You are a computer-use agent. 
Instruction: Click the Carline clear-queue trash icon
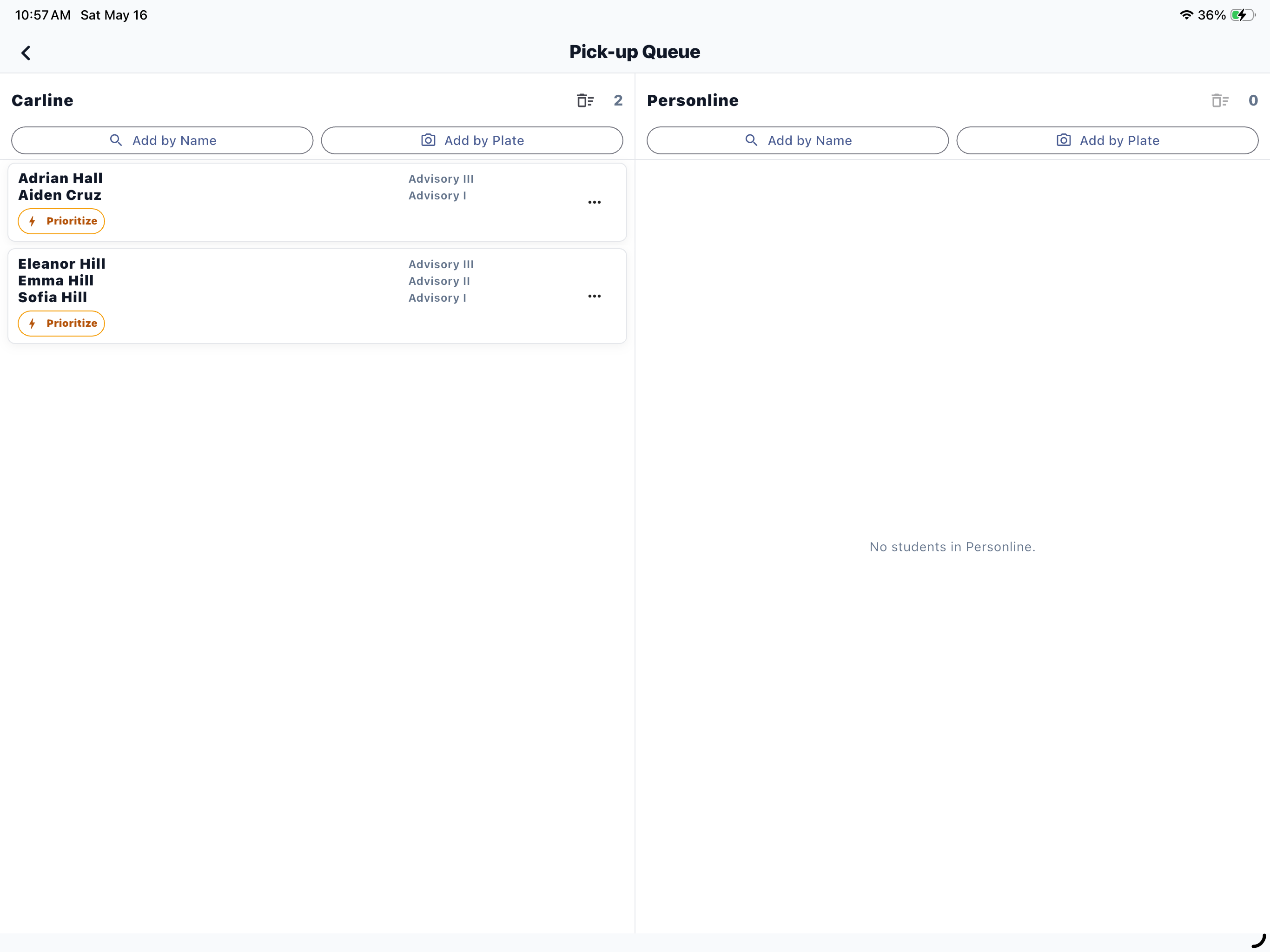click(x=585, y=100)
